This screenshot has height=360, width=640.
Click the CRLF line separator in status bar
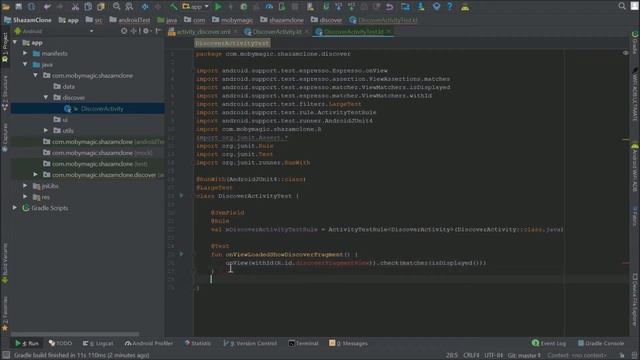471,355
